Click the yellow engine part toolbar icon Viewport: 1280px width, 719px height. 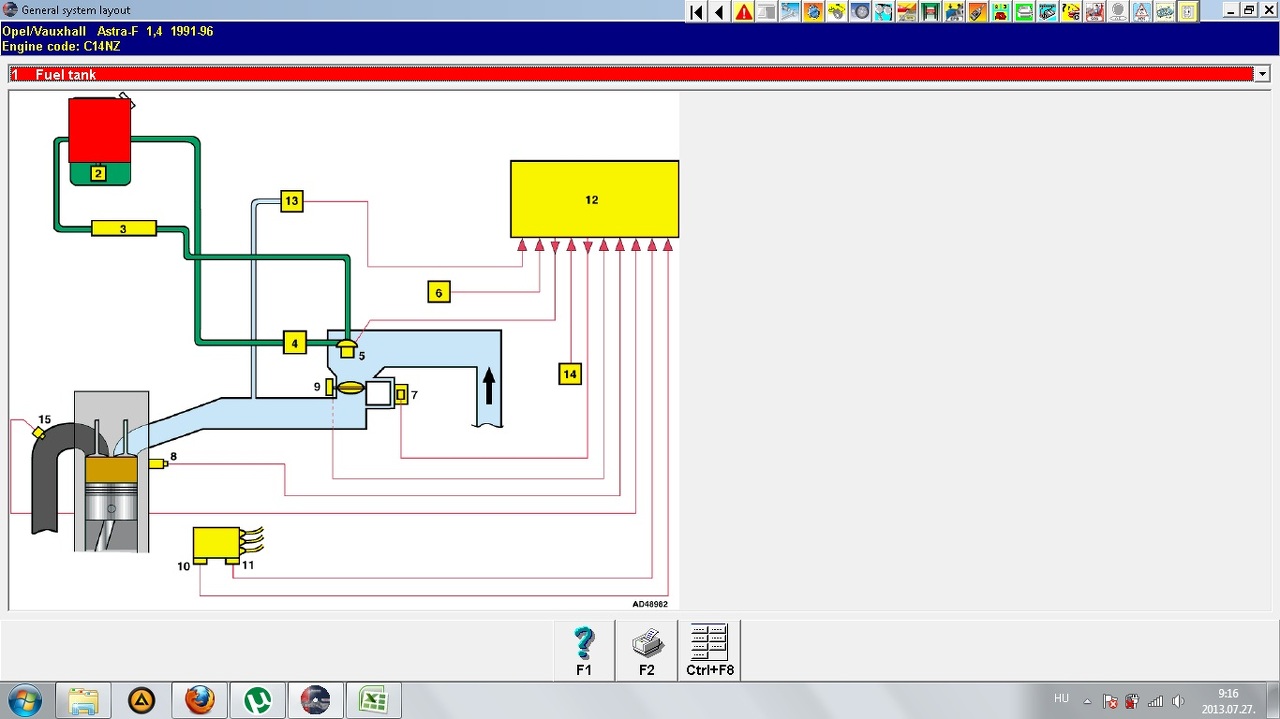(837, 12)
